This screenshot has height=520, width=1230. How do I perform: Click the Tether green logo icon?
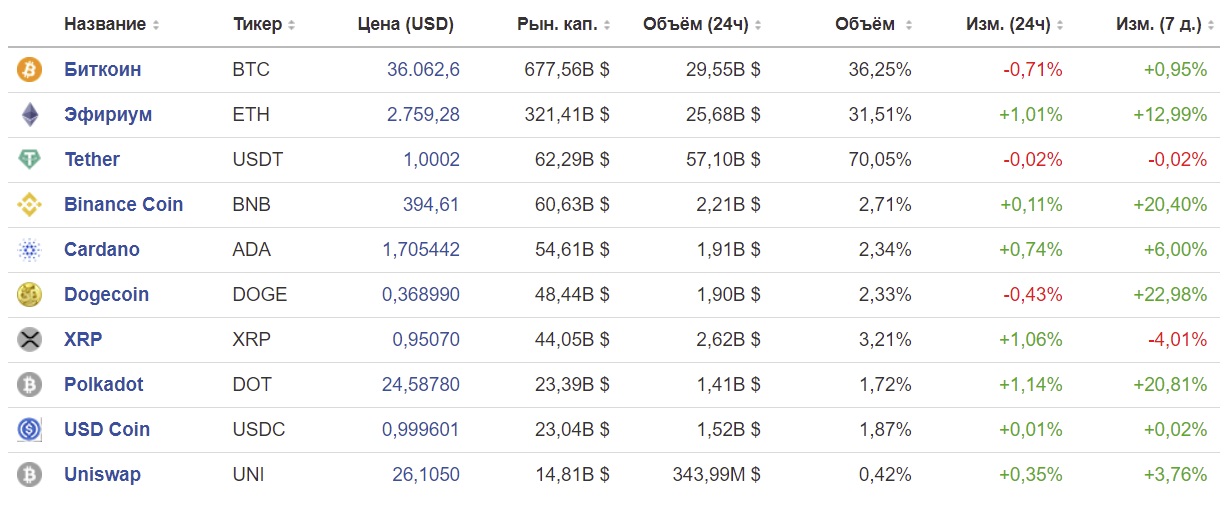[x=30, y=160]
